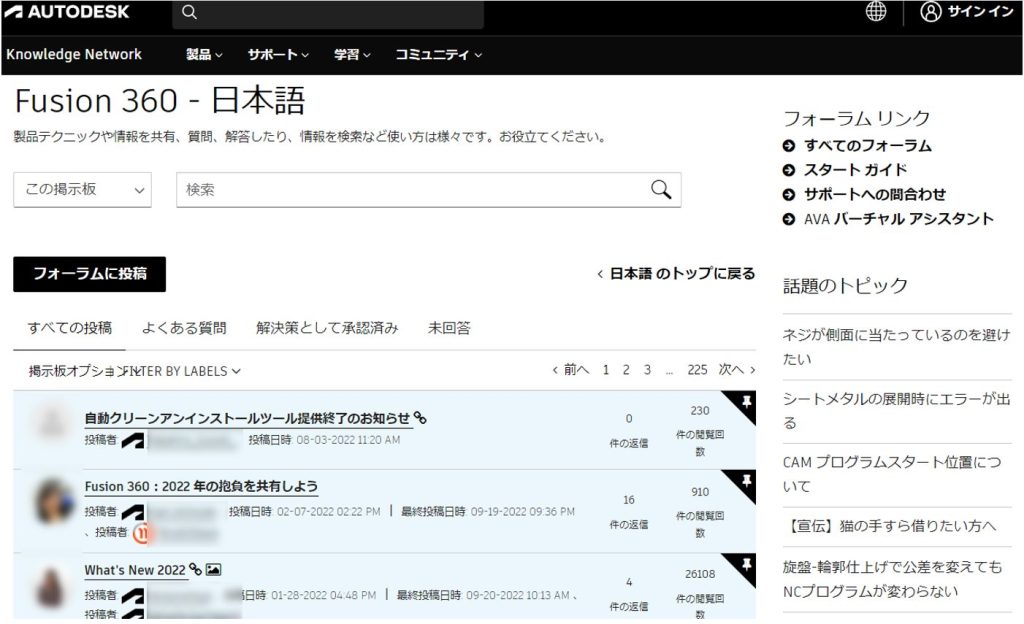Open topic ネジが側面に当たっているのを避けたい

(896, 347)
